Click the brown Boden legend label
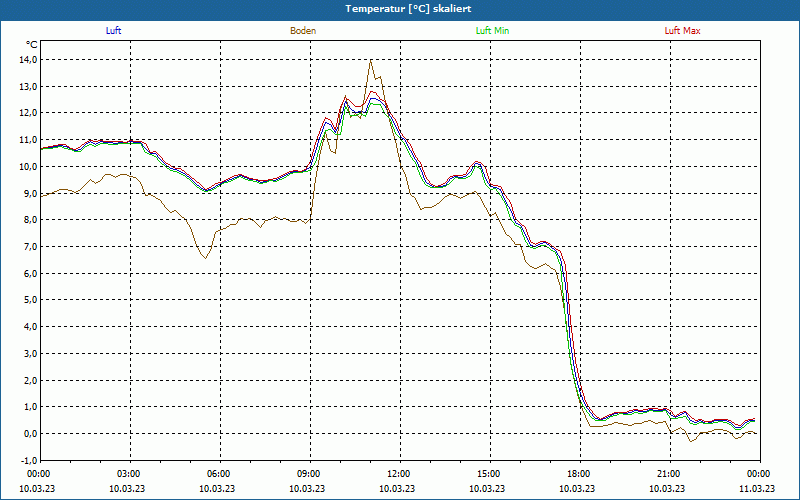The height and width of the screenshot is (500, 800). 303,31
